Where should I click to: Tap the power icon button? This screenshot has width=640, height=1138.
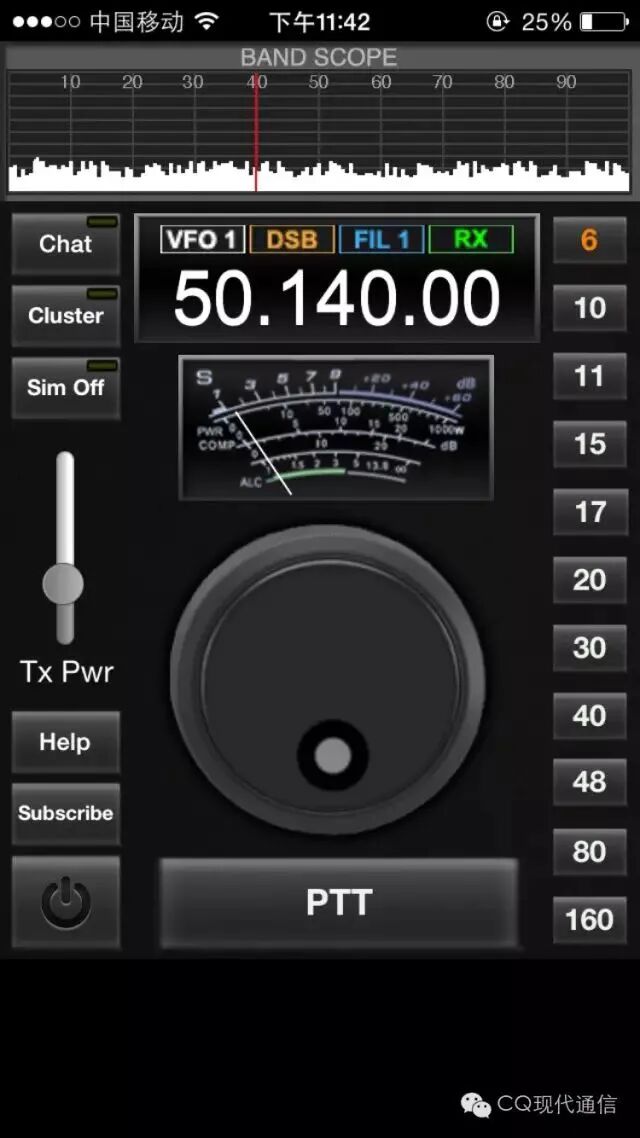tap(66, 902)
